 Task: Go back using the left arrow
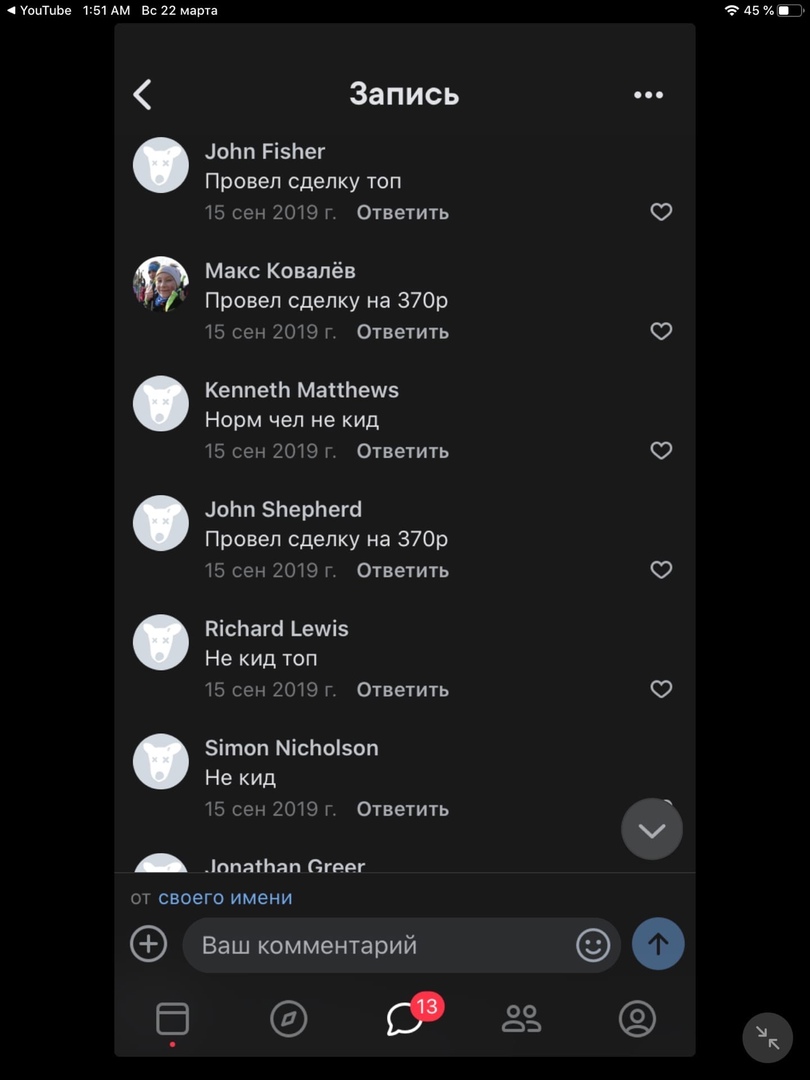(x=143, y=95)
